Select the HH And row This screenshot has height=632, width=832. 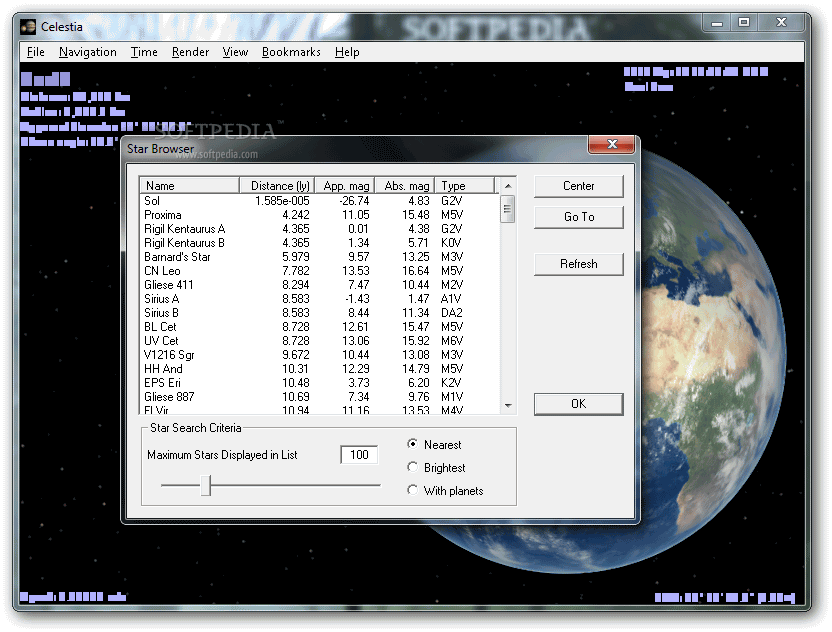coord(318,368)
